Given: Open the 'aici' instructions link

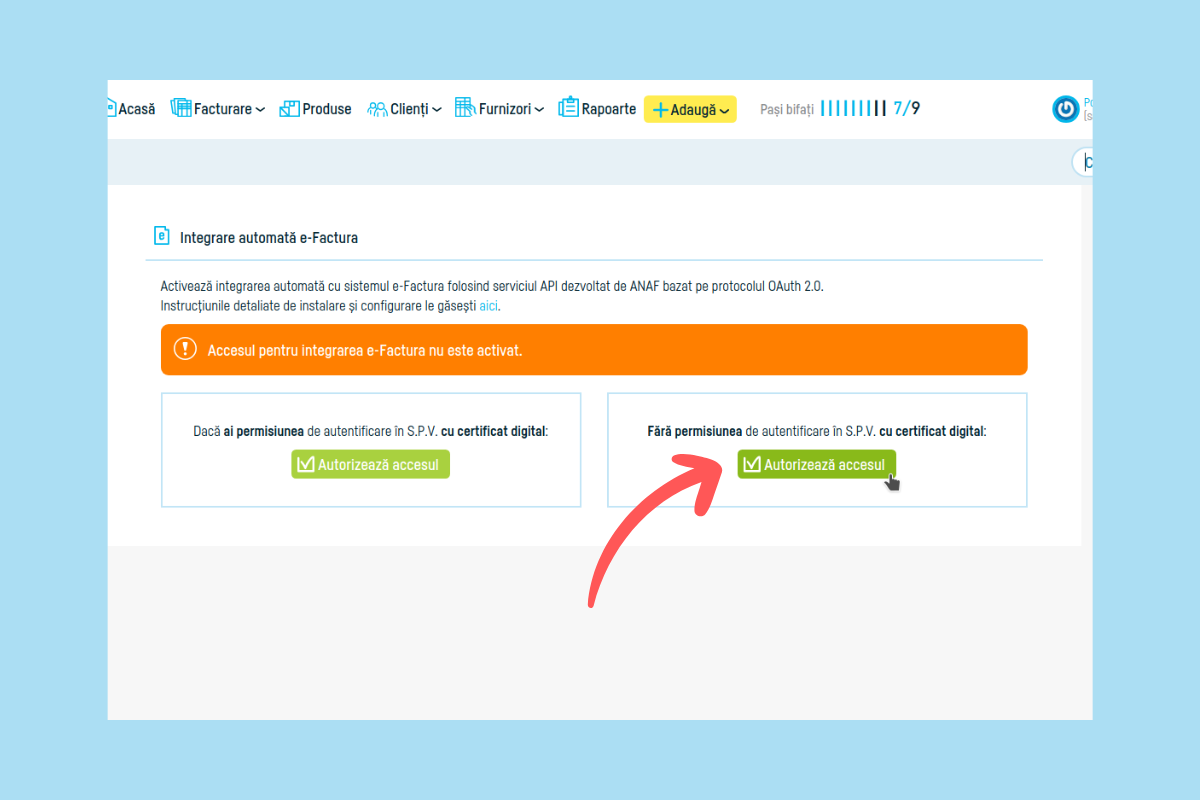Looking at the screenshot, I should click(488, 306).
